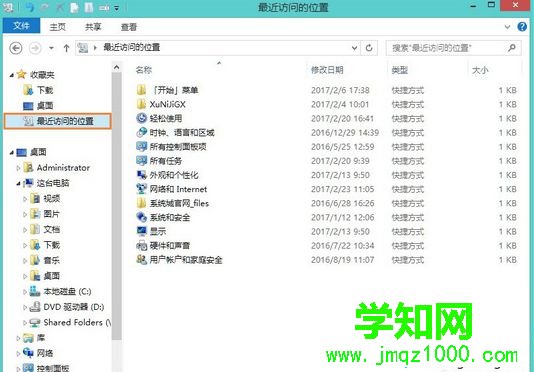Viewport: 534px width, 372px height.
Task: Open the address bar history dropdown
Action: (x=355, y=48)
